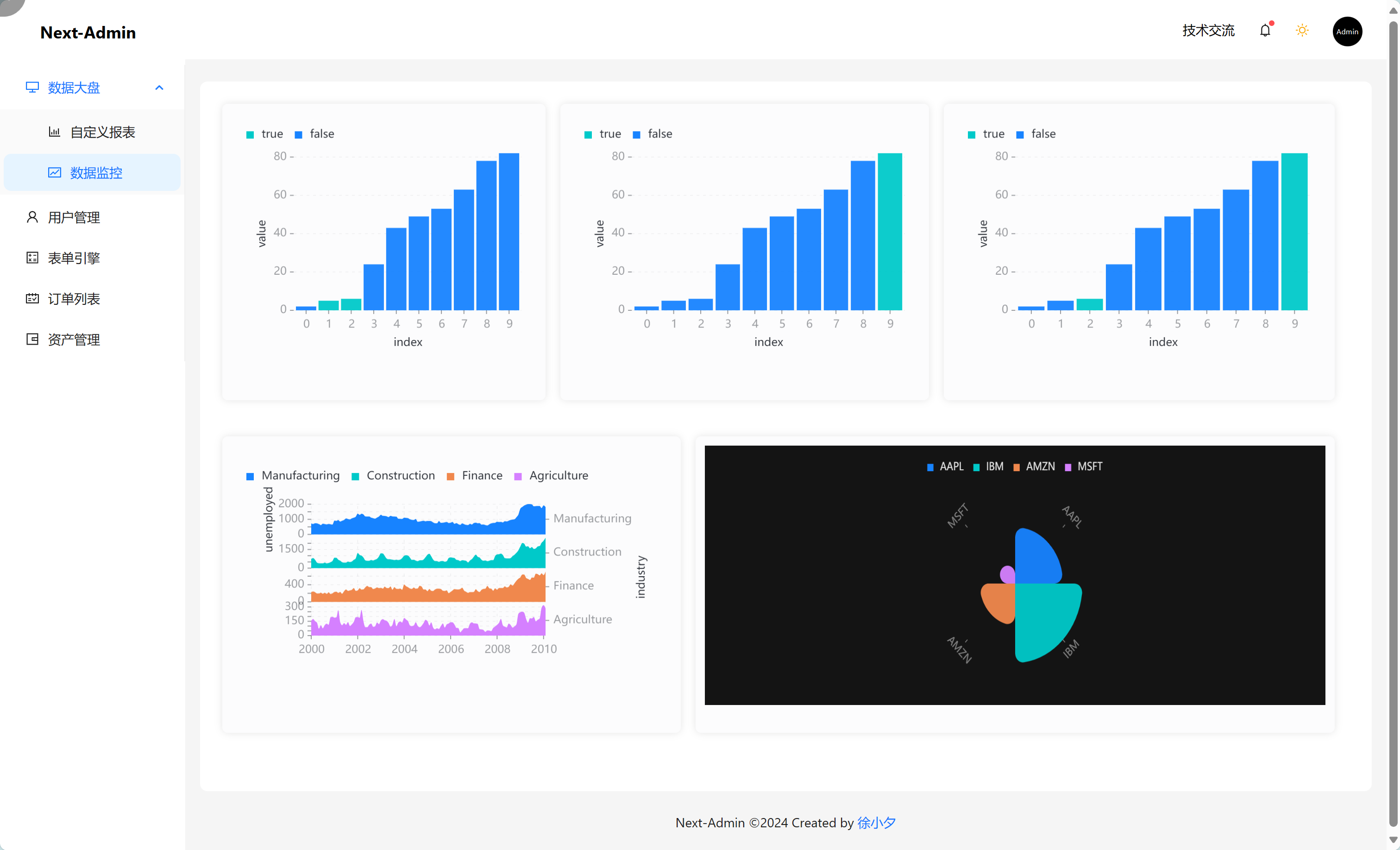
Task: Click the 订单列表 calendar icon
Action: coord(32,299)
